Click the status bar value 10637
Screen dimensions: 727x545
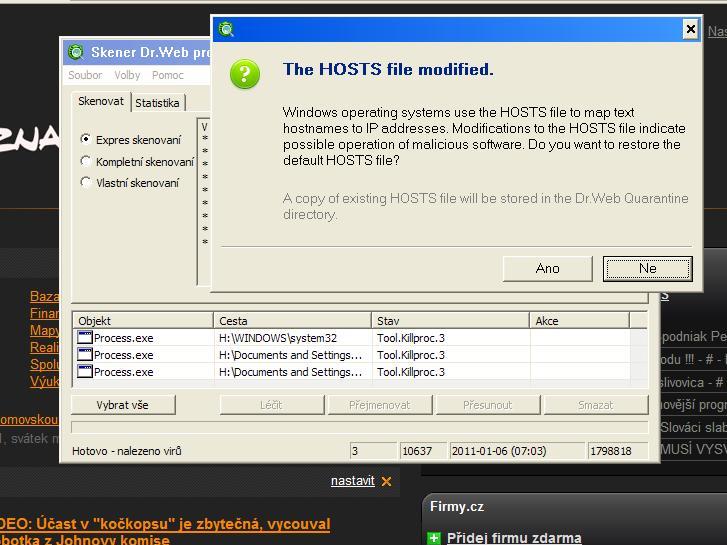coord(422,451)
